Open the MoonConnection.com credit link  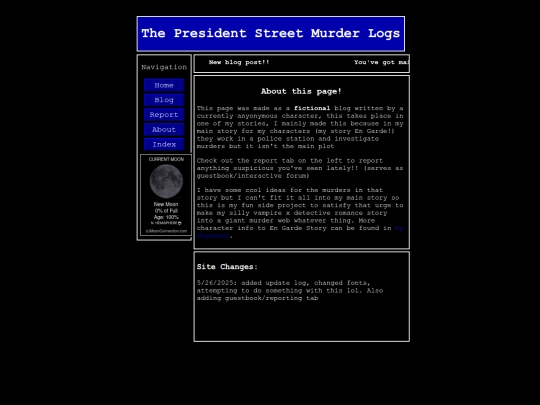pyautogui.click(x=166, y=231)
